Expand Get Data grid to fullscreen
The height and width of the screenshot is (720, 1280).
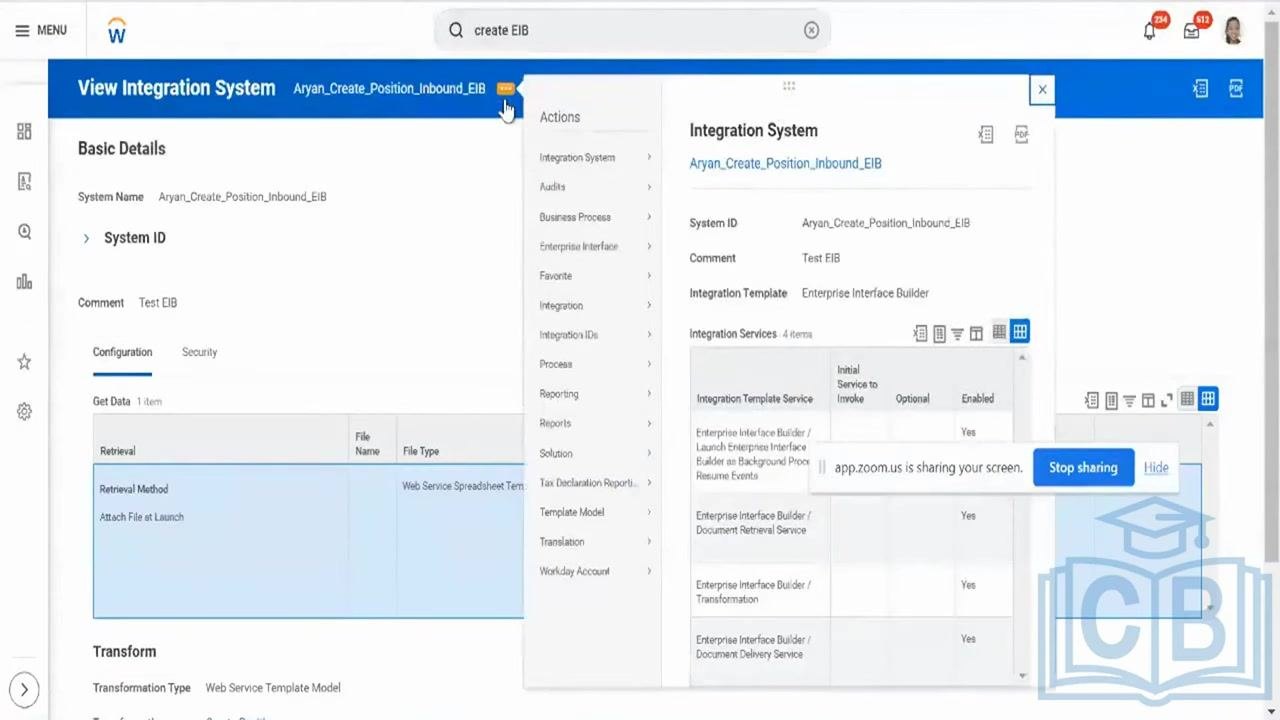coord(1167,400)
